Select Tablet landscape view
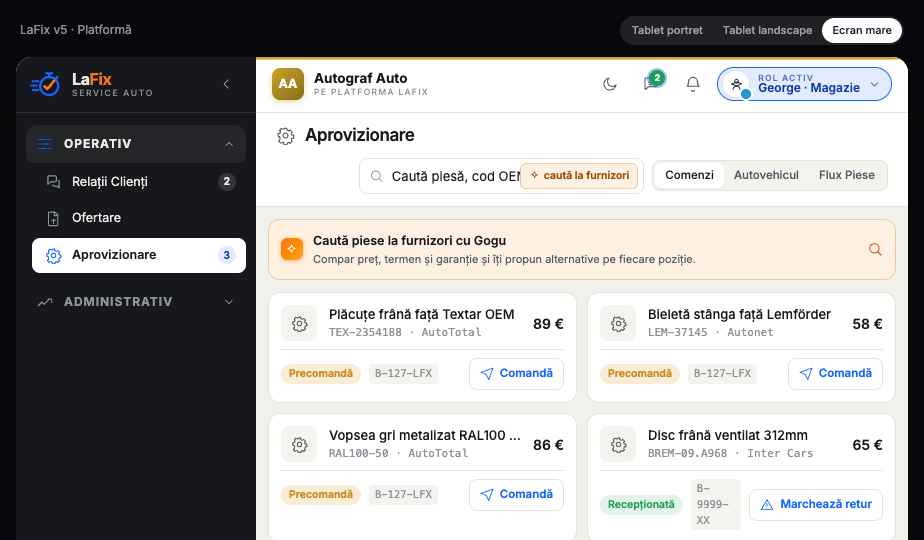Screen dimensions: 924x540 [x=767, y=30]
